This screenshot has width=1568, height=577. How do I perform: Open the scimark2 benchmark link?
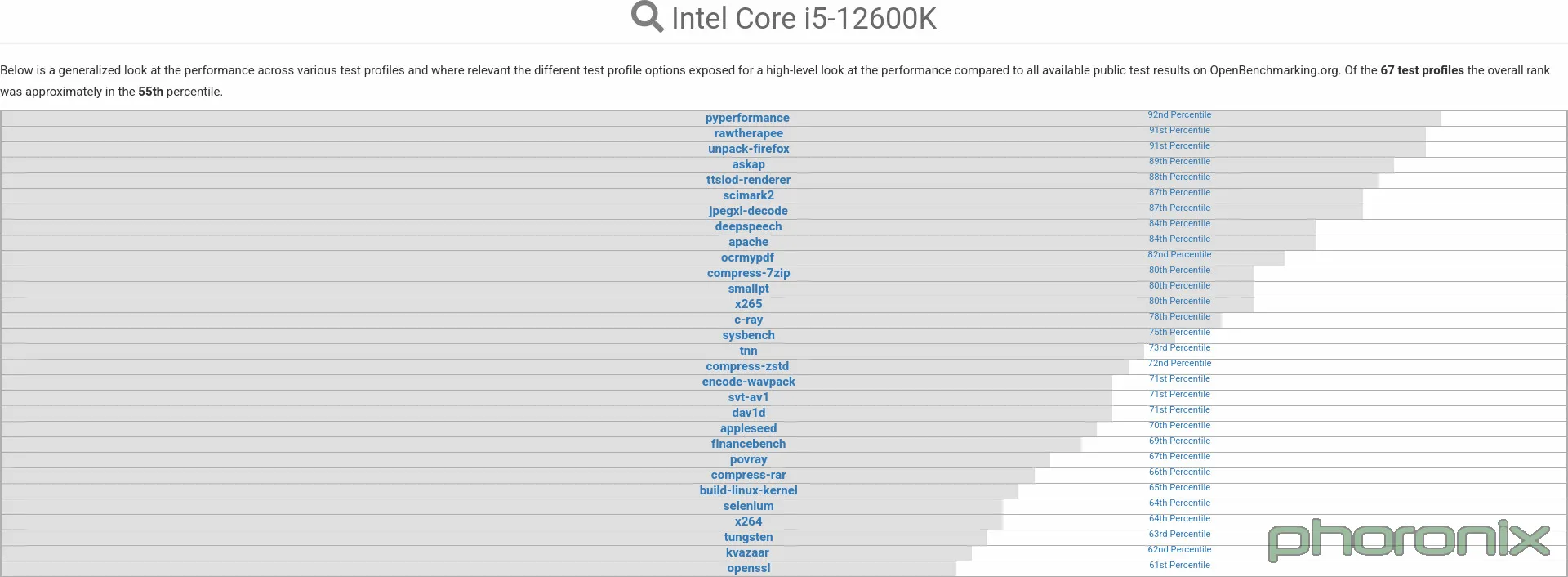[748, 195]
